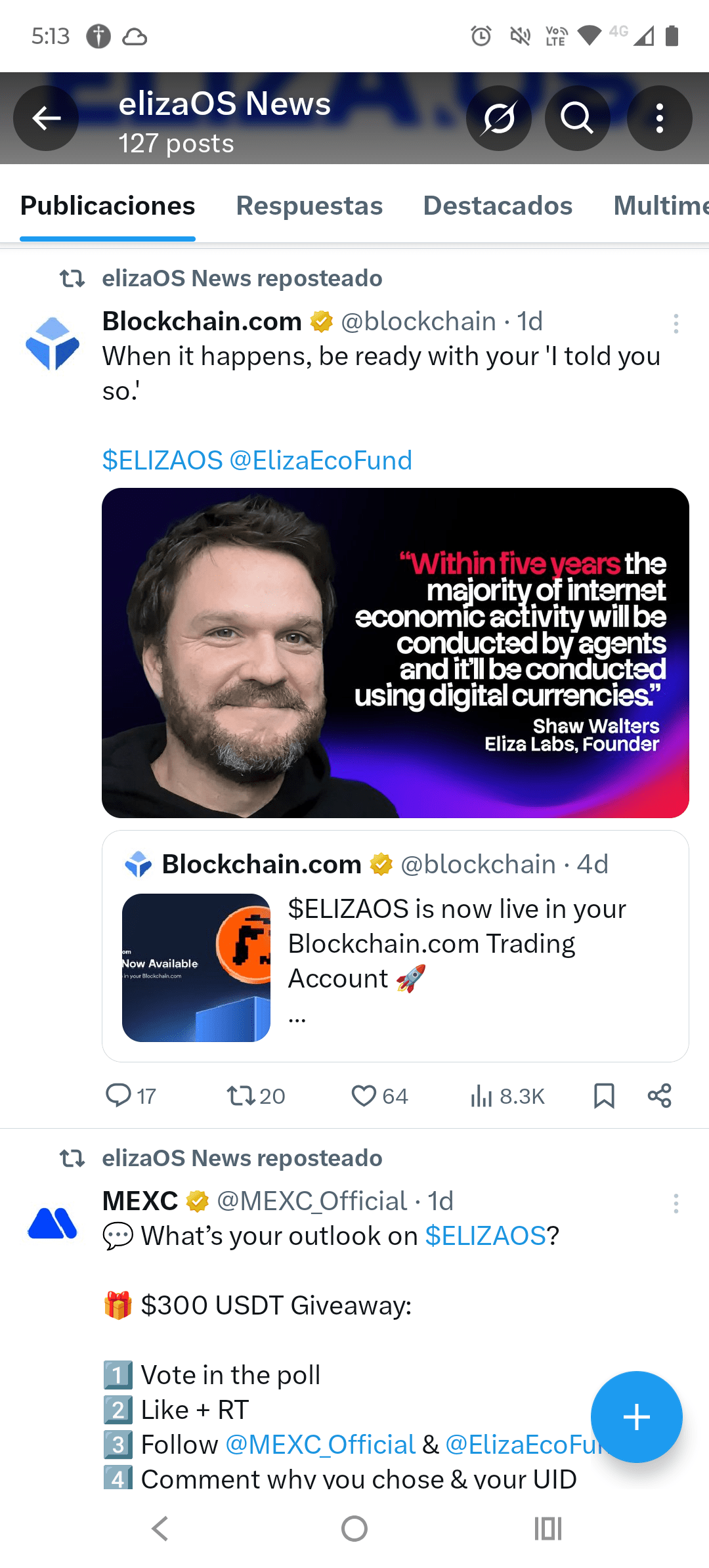This screenshot has width=709, height=1568.
Task: Share the Blockchain.com post
Action: pos(659,1095)
